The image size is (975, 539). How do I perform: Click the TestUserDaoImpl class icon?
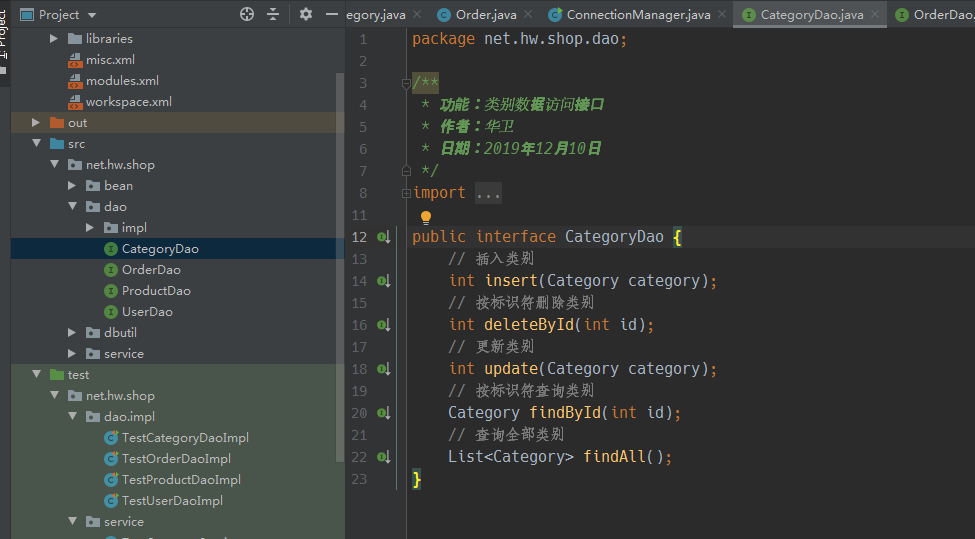coord(111,500)
